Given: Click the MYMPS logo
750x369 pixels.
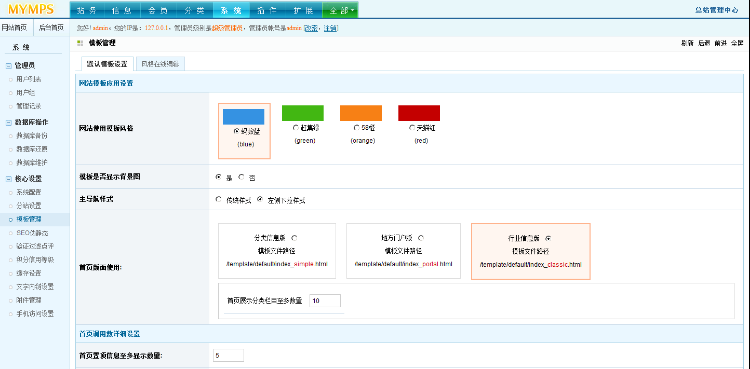Looking at the screenshot, I should pos(31,9).
